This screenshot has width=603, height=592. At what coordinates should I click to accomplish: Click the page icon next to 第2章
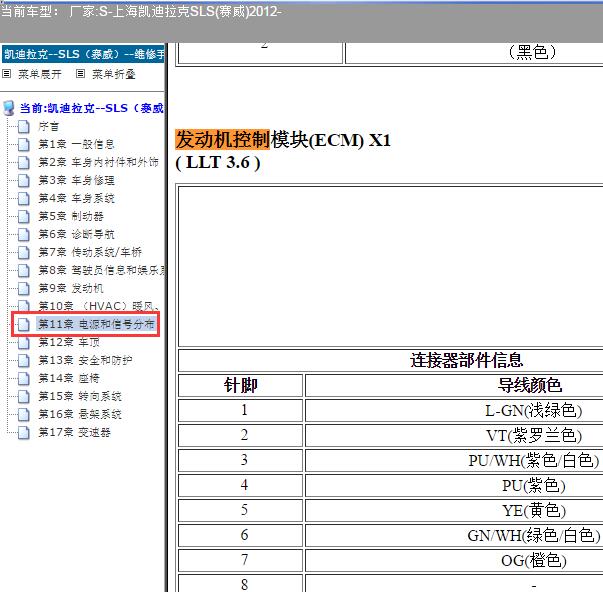(x=24, y=163)
